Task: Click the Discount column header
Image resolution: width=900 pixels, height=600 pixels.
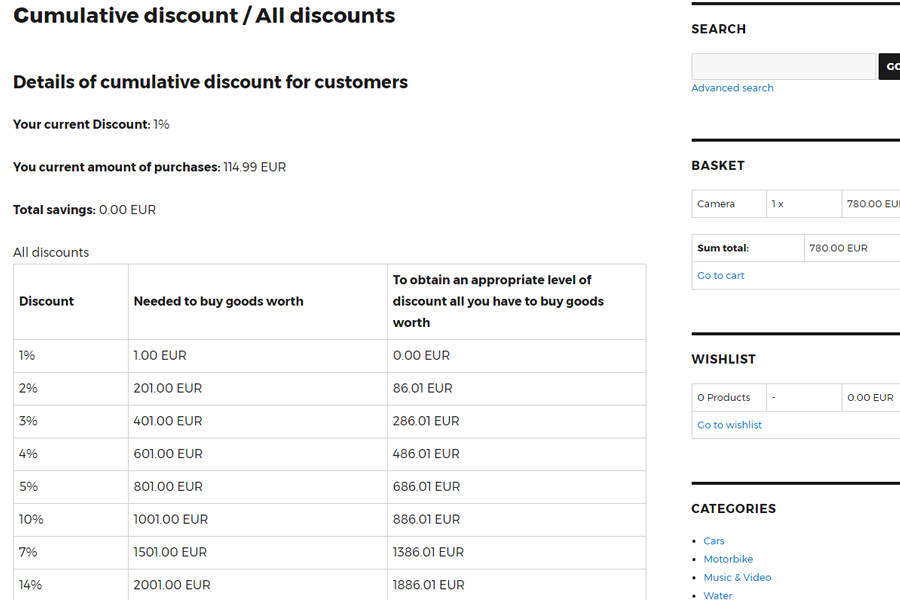Action: tap(46, 301)
